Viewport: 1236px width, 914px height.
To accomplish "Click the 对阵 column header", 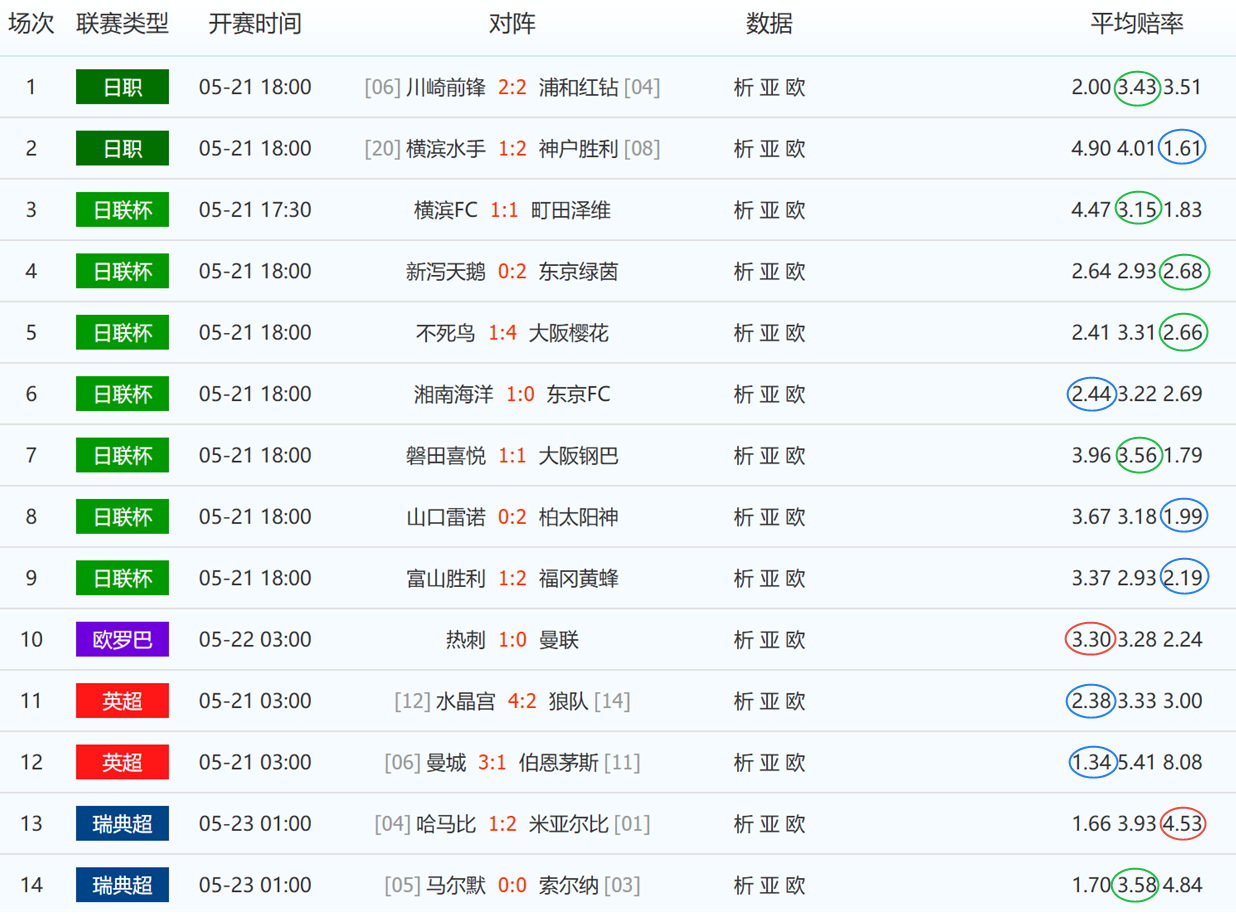I will [512, 24].
